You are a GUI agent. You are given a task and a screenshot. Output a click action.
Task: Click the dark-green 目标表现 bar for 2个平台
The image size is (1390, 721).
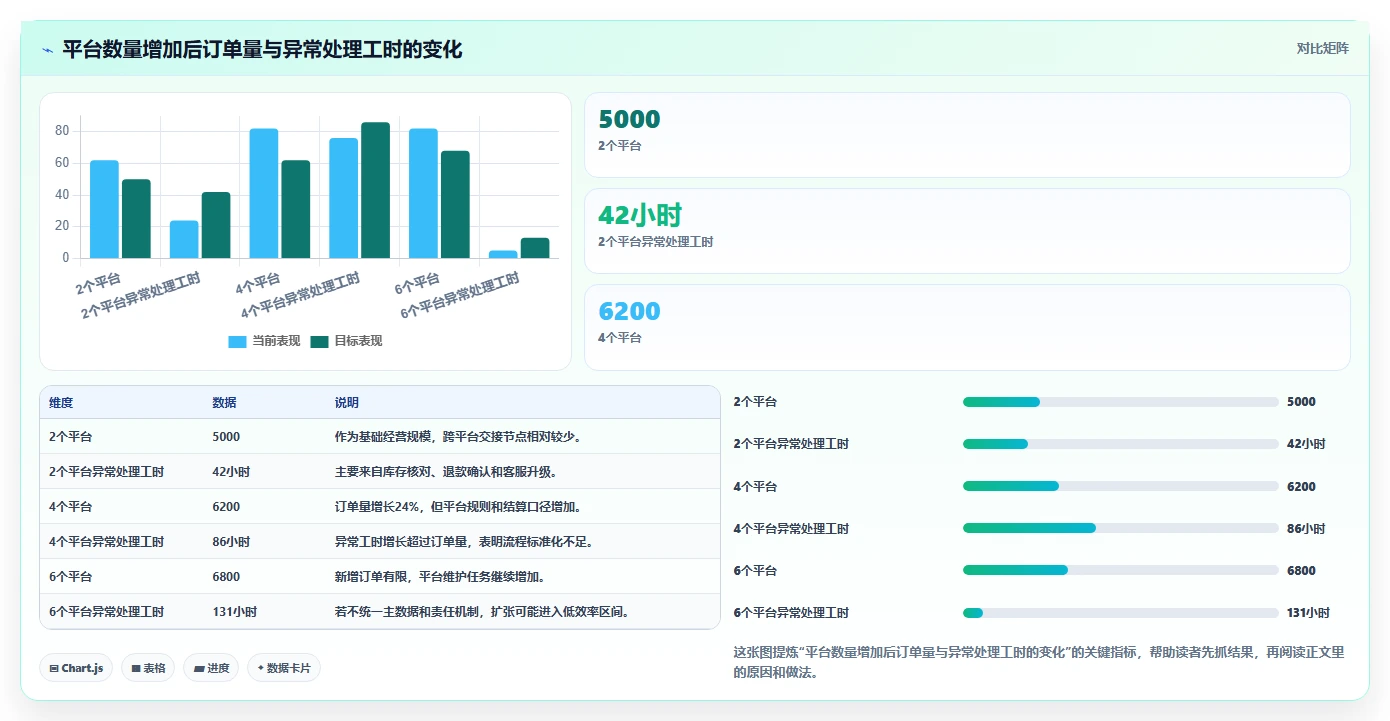pos(136,219)
